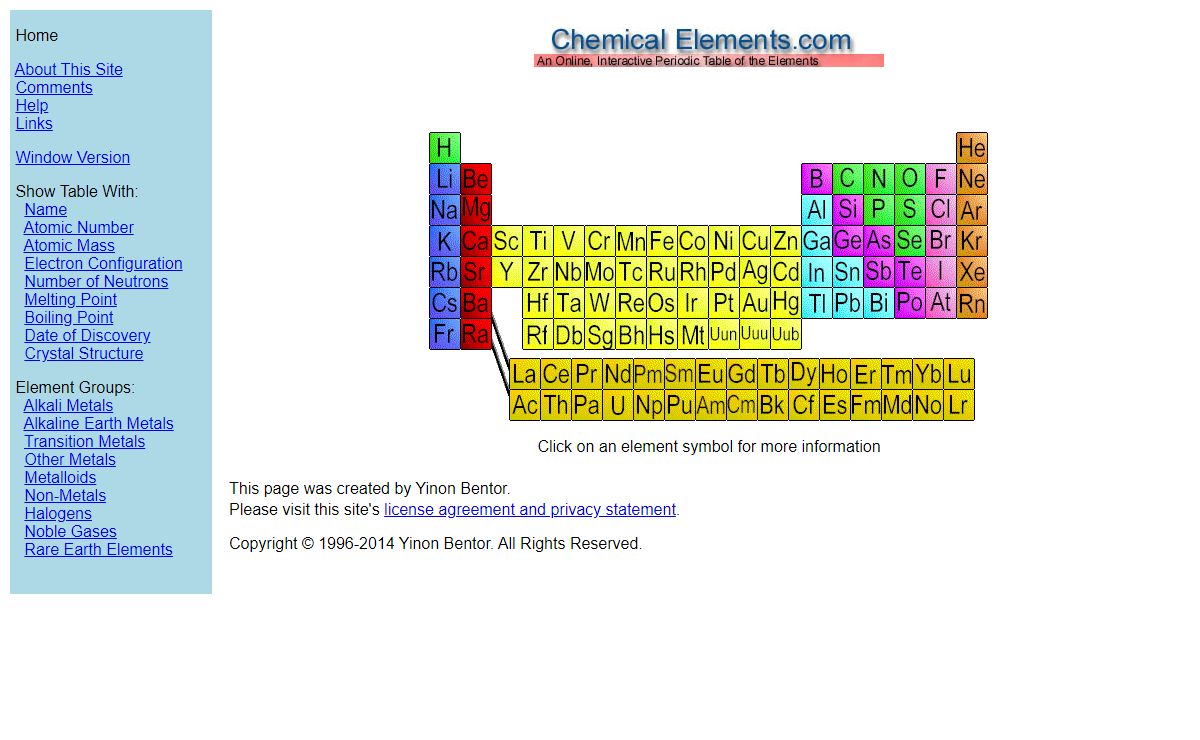Go to the Comments page

tap(54, 88)
